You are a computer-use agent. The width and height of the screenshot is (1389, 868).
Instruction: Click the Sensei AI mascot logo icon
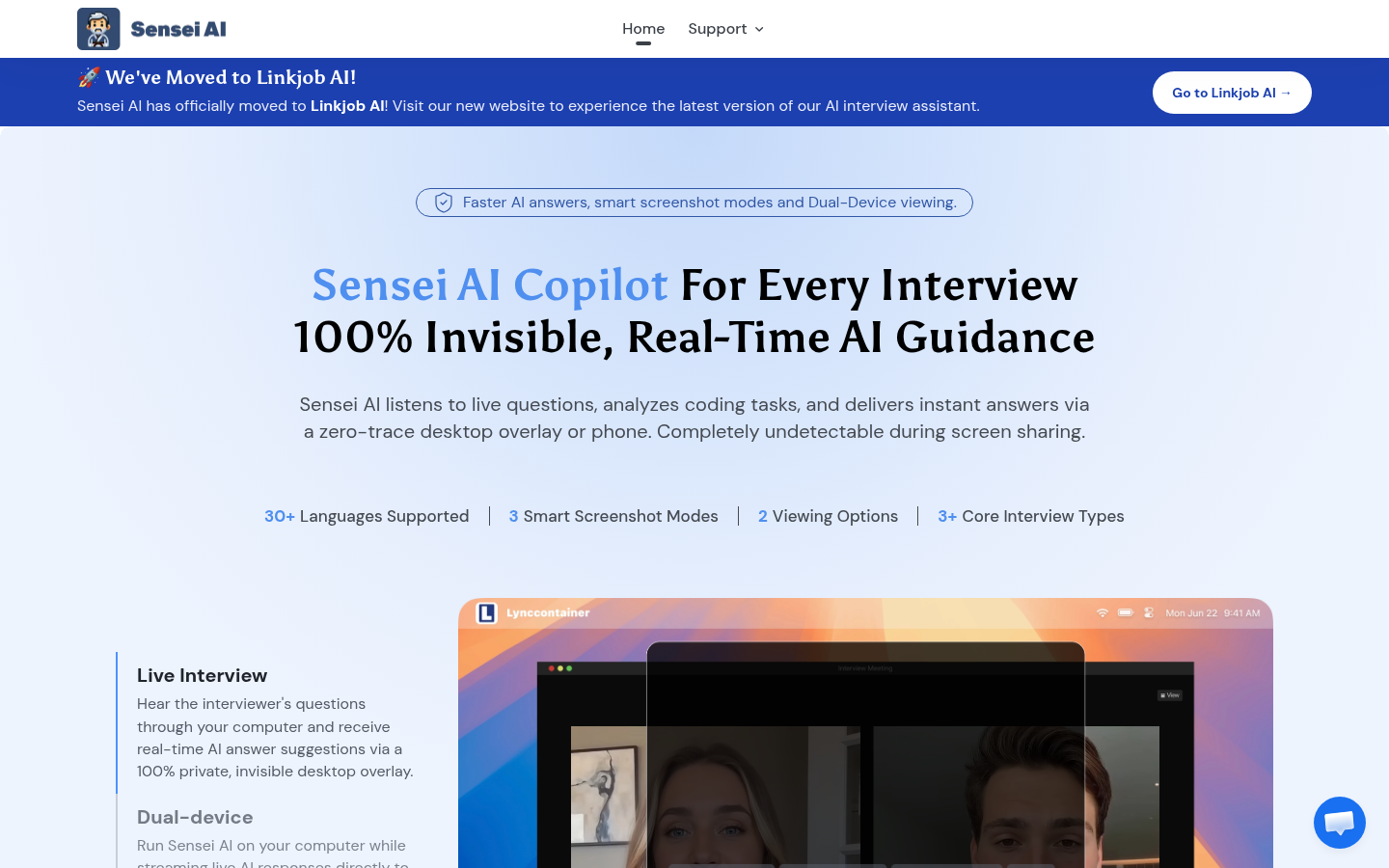click(98, 29)
